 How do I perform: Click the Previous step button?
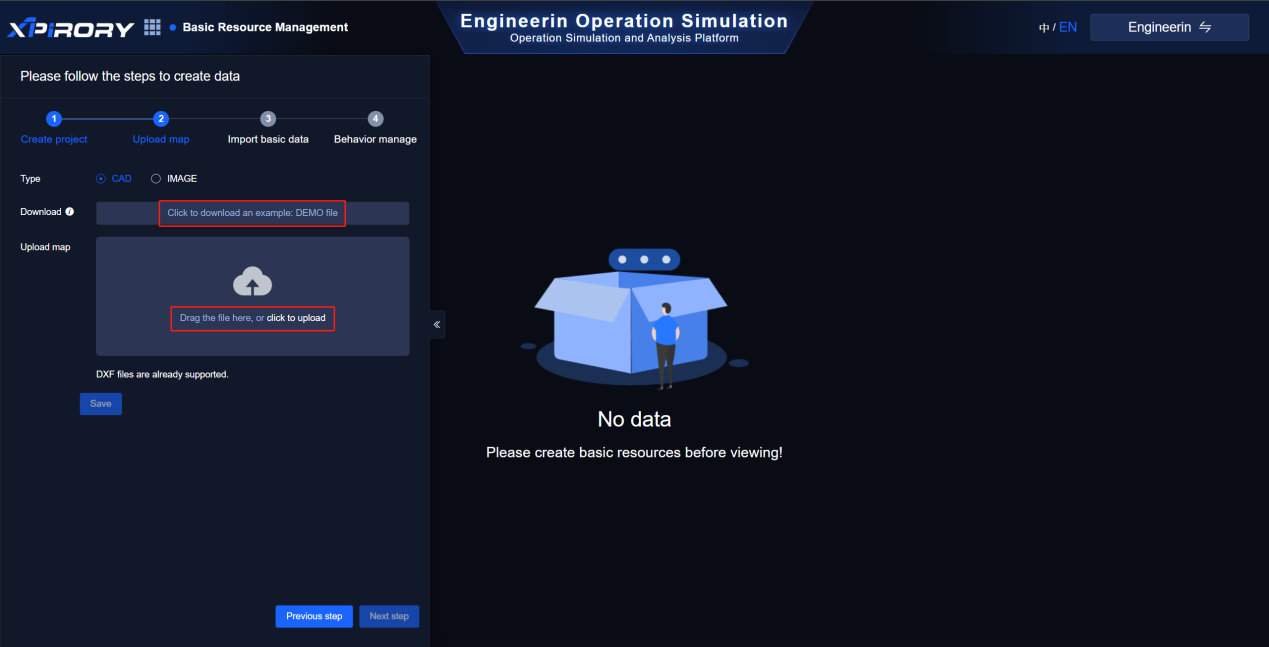coord(314,616)
